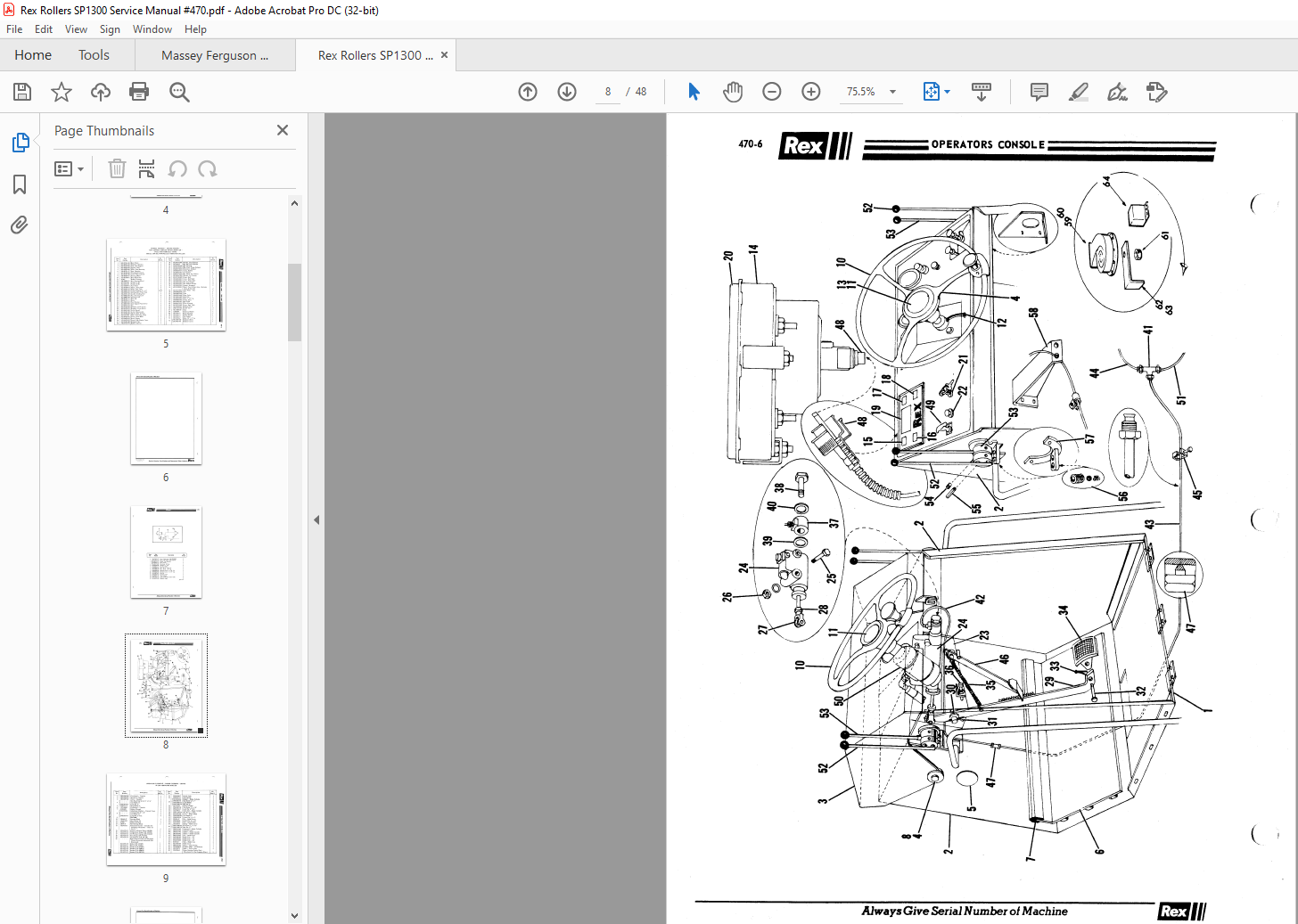Click the upload to cloud icon
The image size is (1298, 924).
tap(101, 92)
